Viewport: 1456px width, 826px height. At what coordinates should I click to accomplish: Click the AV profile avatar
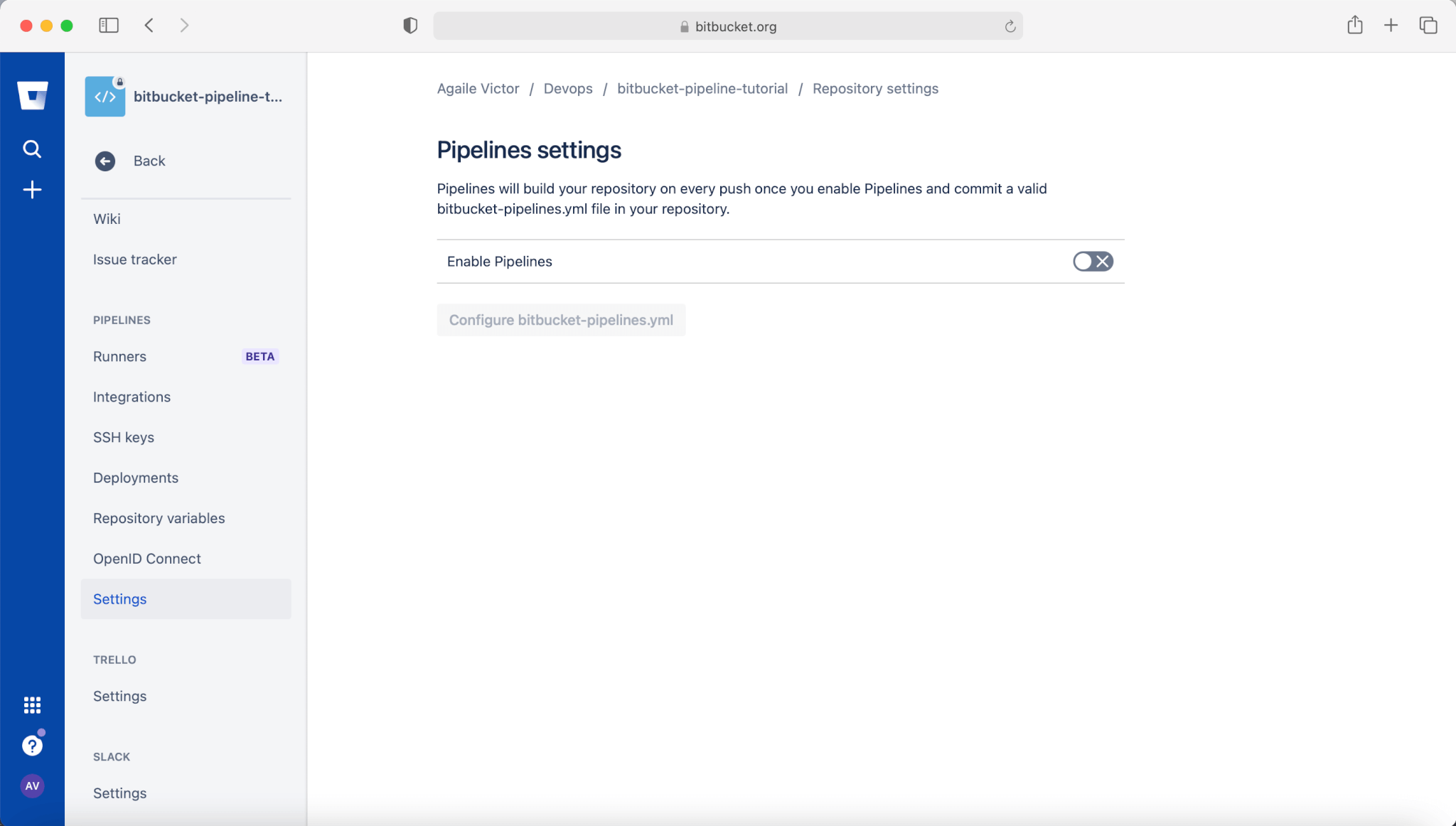click(x=32, y=785)
